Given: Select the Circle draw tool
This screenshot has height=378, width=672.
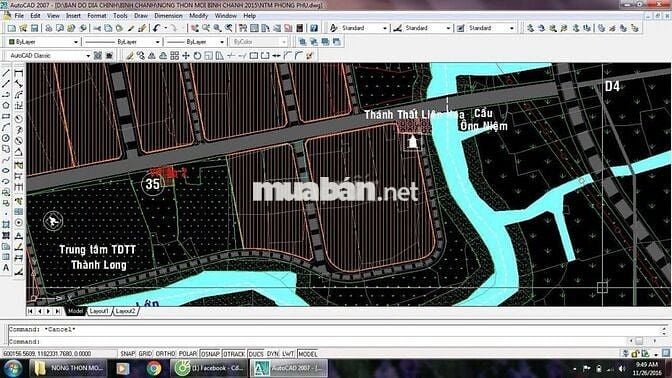Looking at the screenshot, I should pos(6,138).
